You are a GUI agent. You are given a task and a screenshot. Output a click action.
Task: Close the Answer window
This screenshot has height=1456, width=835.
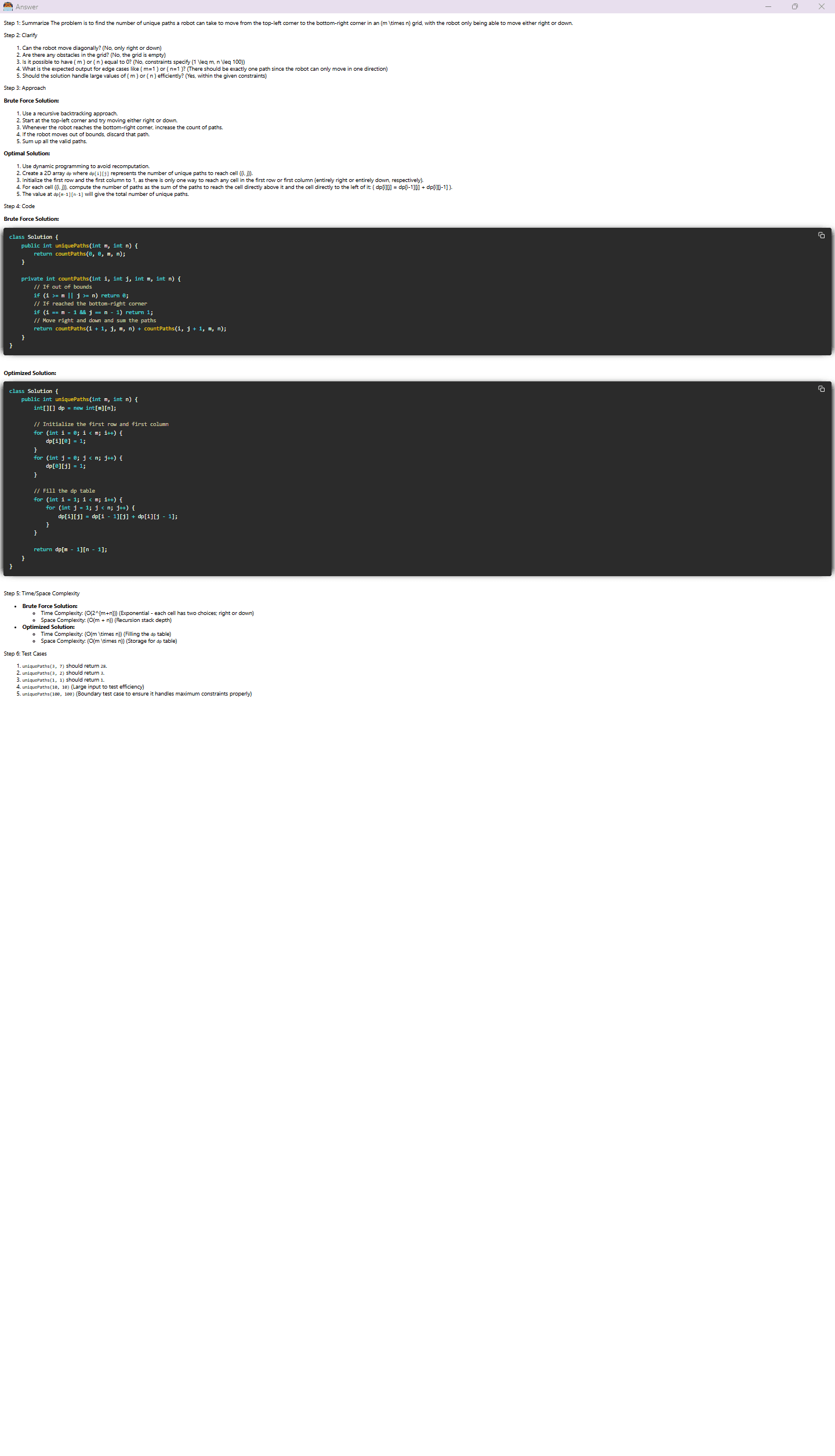pos(821,6)
